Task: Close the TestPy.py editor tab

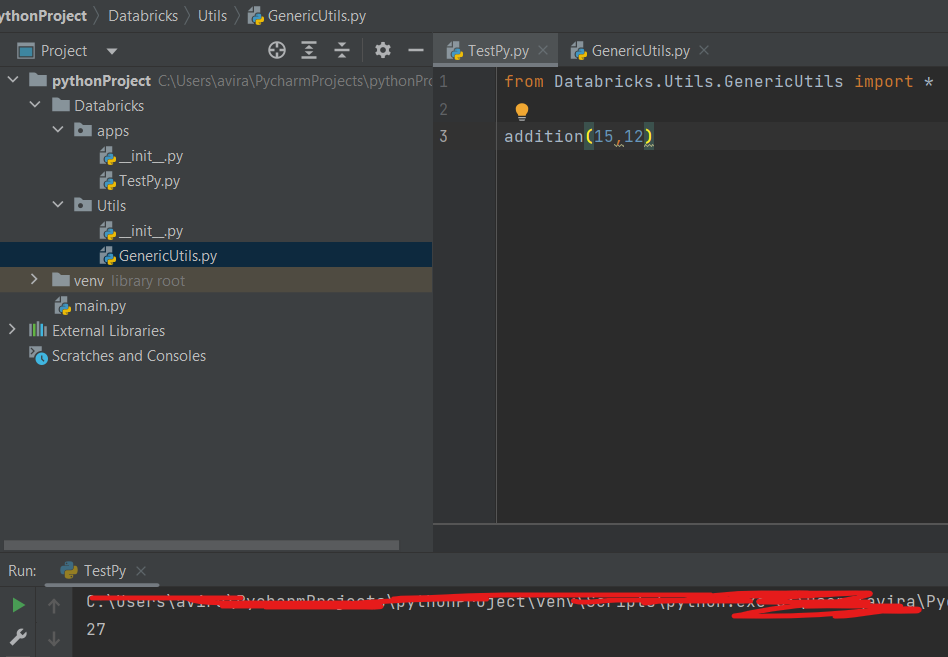Action: coord(544,51)
